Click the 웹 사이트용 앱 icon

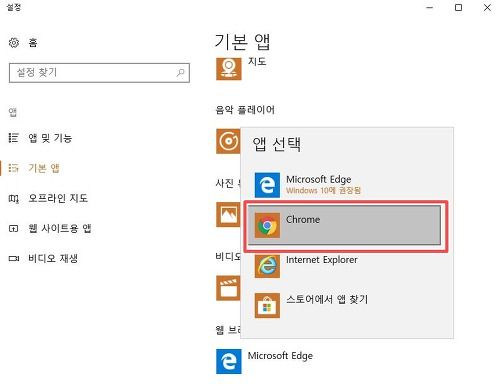14,229
